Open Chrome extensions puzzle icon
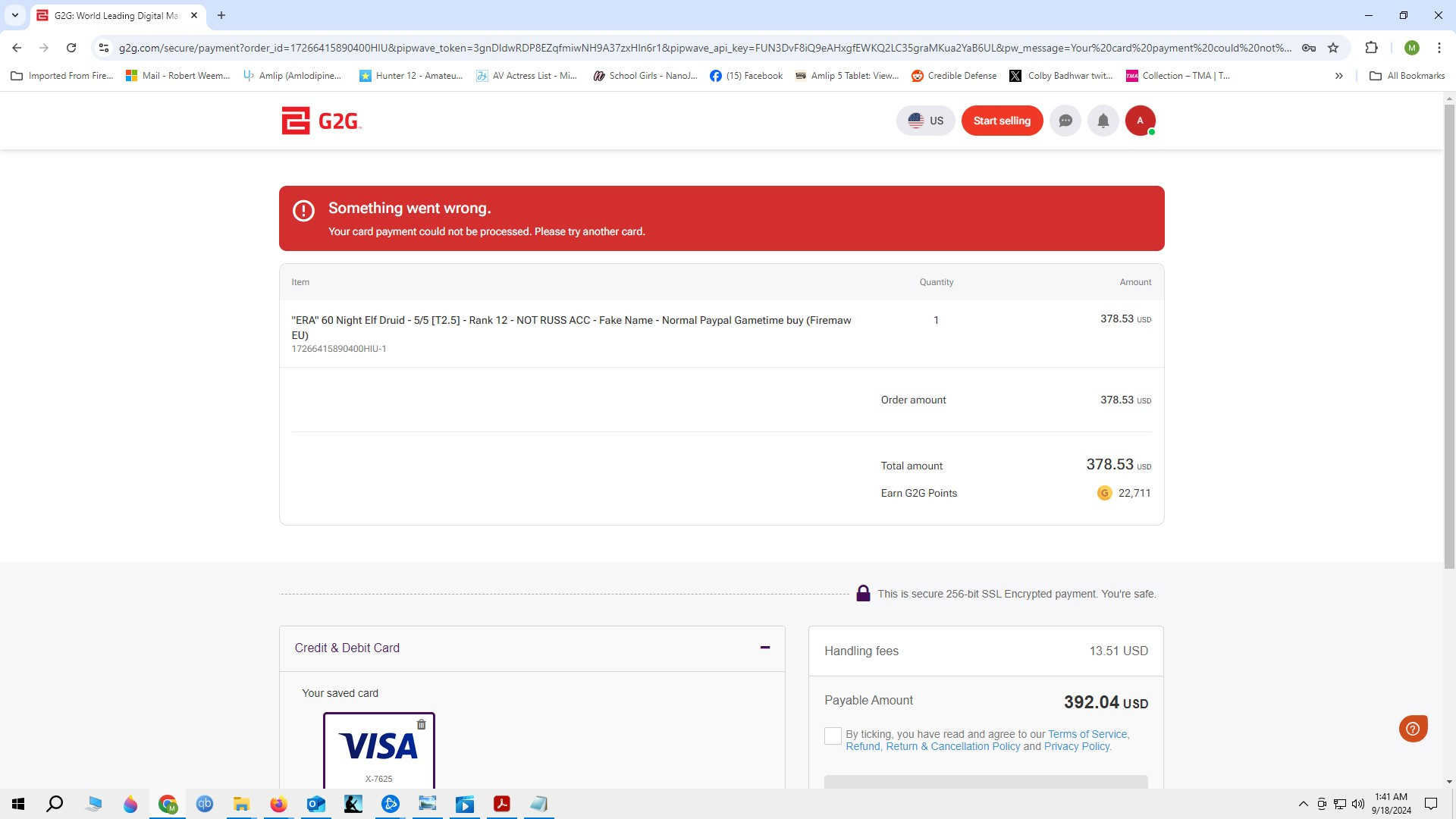 tap(1371, 48)
